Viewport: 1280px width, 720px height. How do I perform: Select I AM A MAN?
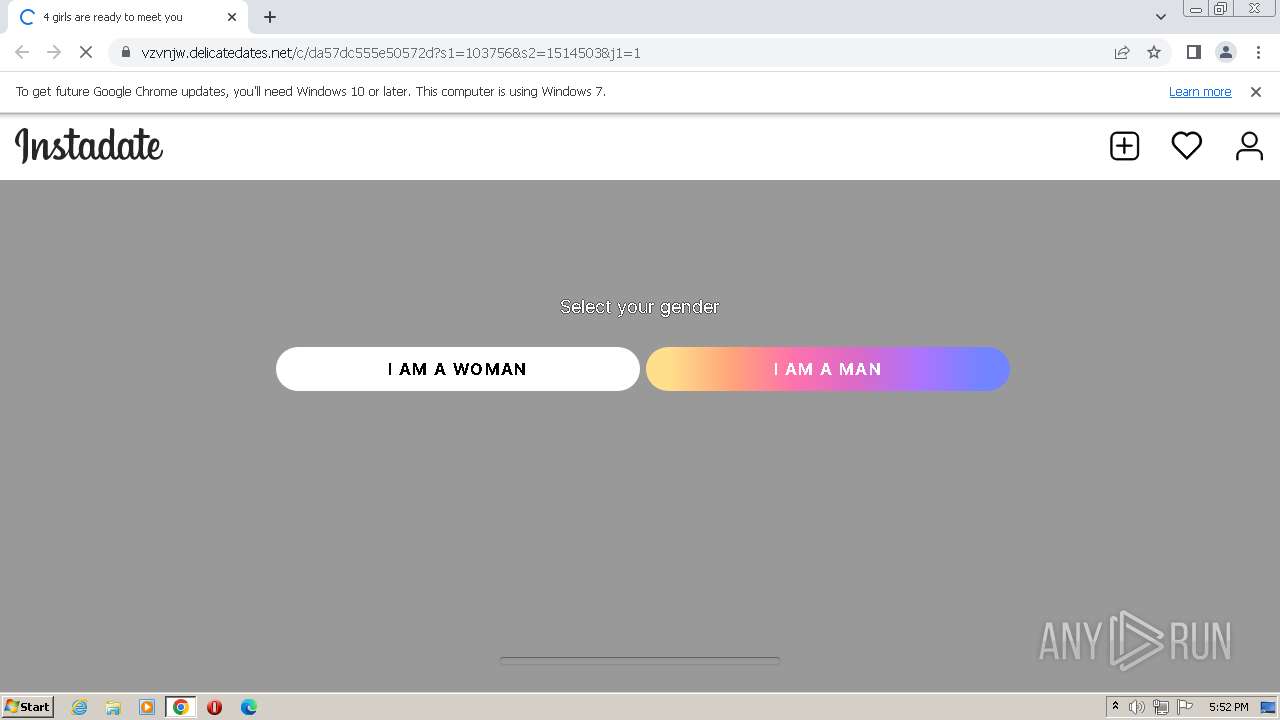coord(828,369)
